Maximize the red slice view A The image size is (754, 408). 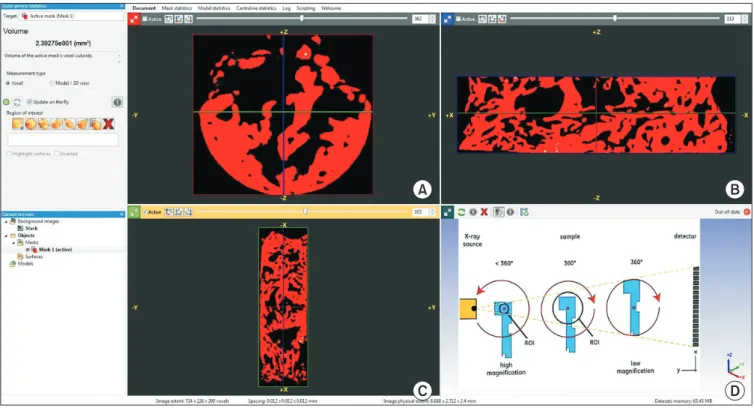click(134, 19)
